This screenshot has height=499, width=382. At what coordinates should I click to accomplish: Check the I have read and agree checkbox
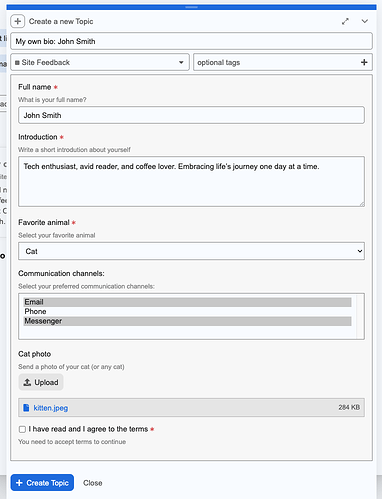point(22,429)
